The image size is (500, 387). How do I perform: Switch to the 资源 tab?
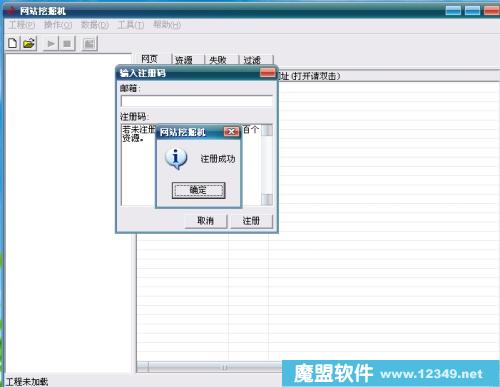point(184,60)
